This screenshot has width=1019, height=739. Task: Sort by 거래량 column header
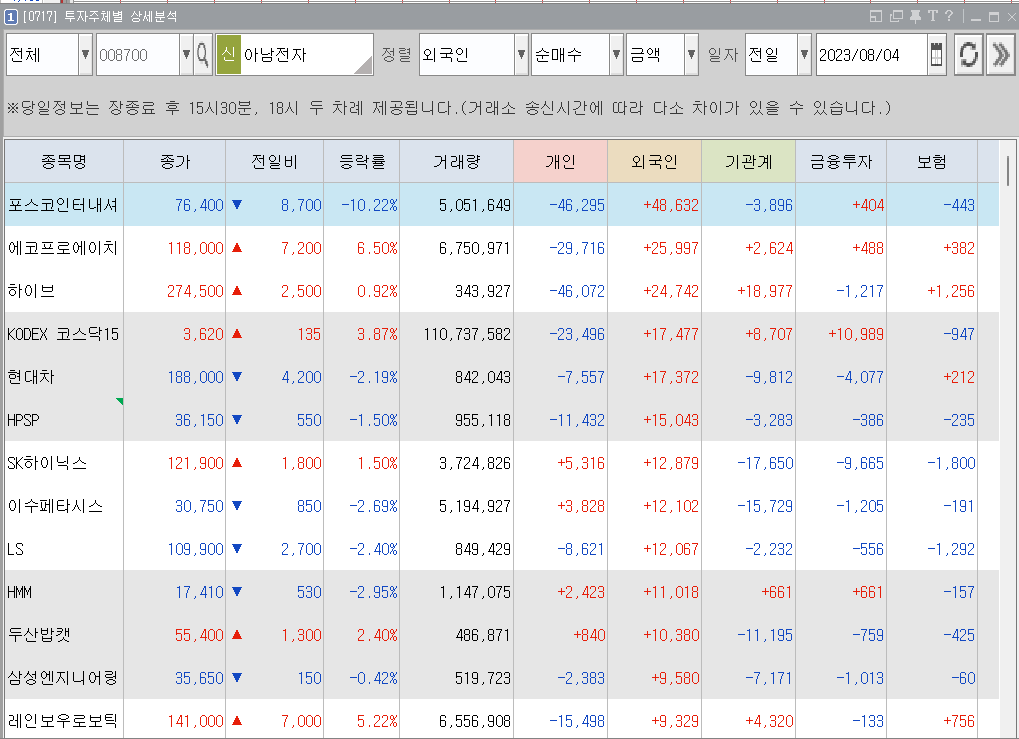(x=456, y=161)
